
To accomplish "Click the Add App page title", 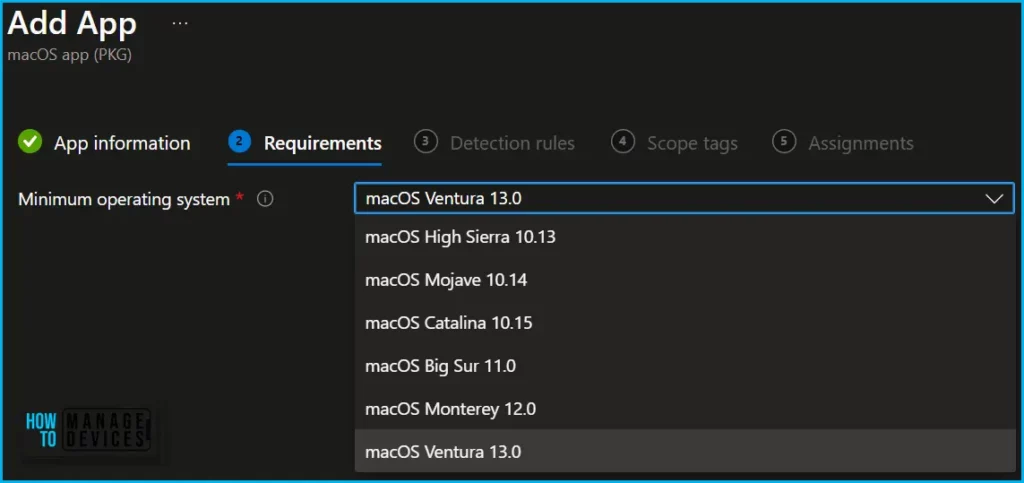I will click(x=72, y=23).
